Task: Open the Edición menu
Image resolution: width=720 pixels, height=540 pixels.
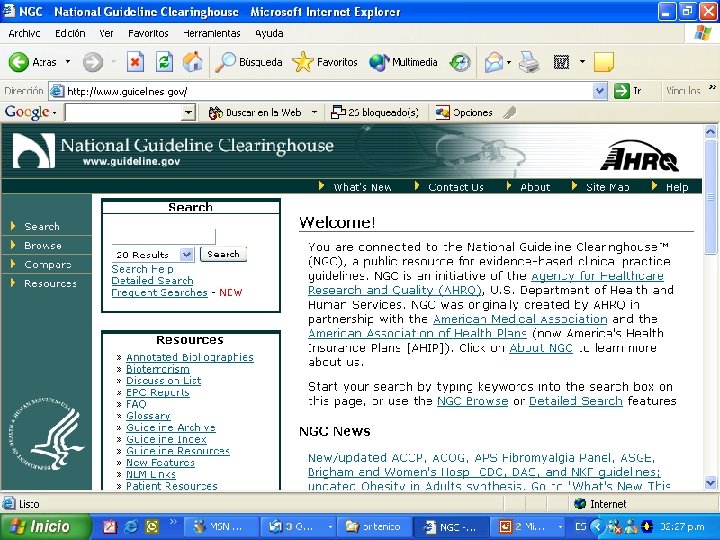Action: click(70, 34)
